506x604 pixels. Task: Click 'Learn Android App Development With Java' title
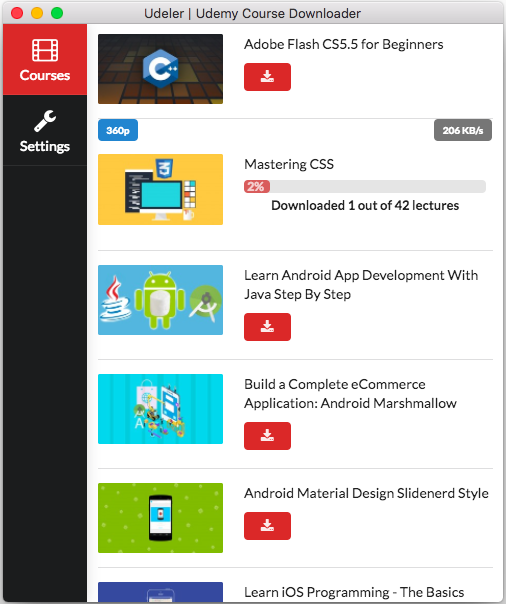pos(361,285)
